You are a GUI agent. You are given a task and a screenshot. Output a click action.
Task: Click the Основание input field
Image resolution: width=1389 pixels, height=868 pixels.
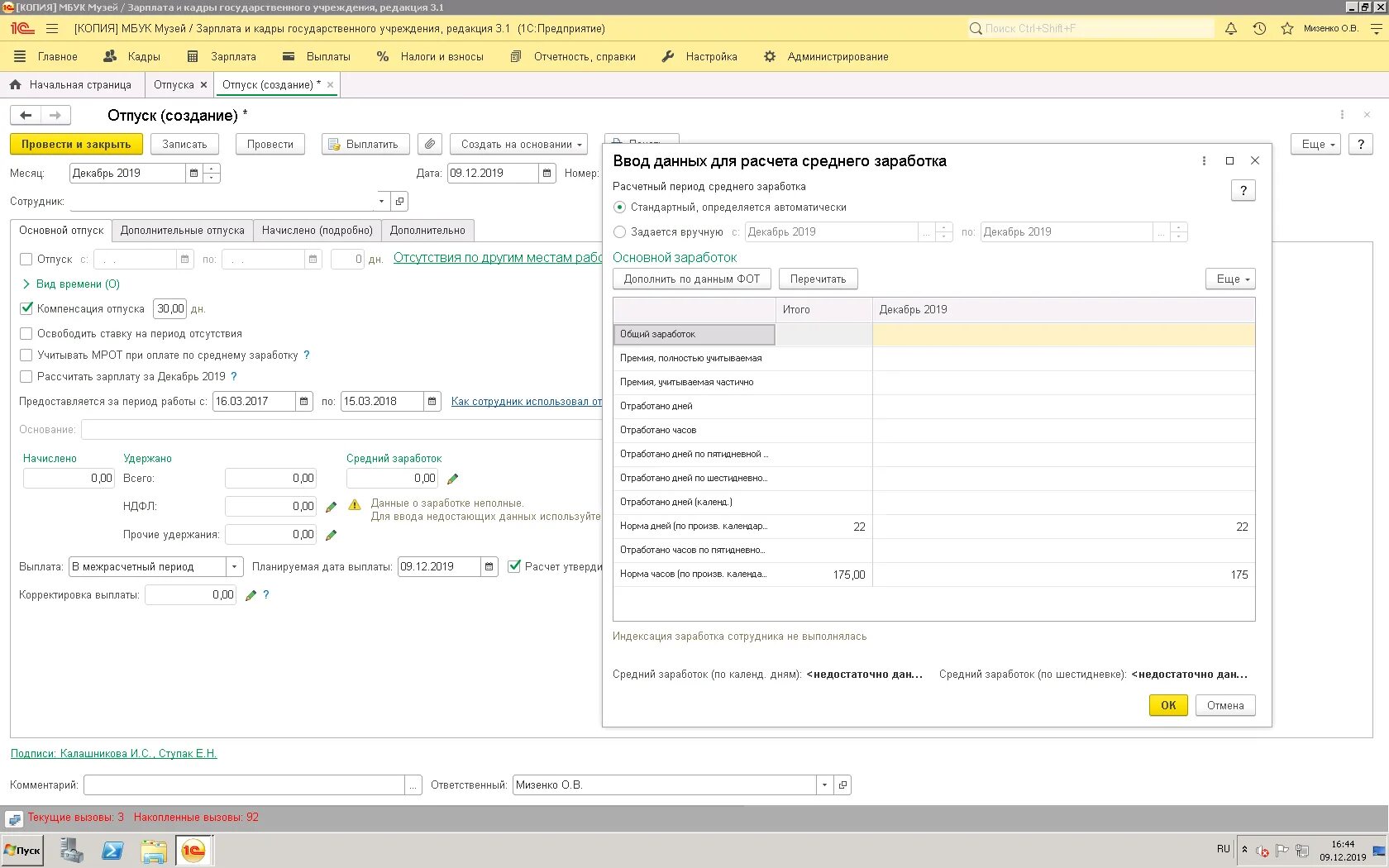click(341, 429)
